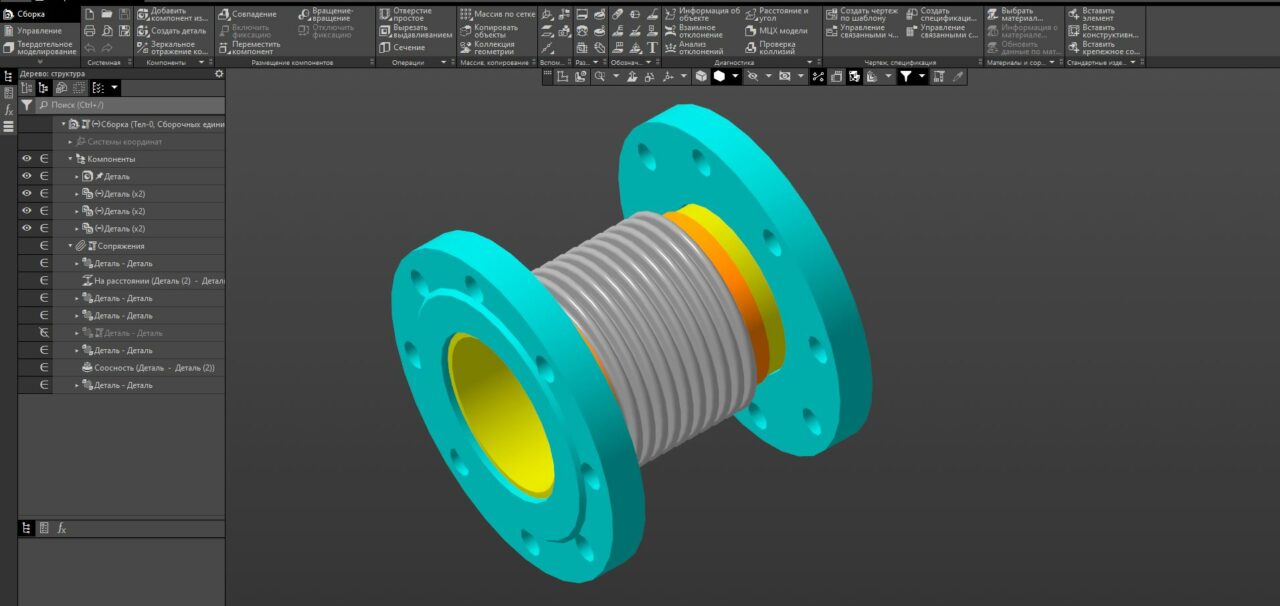
Task: Click the printer icon in Системная group
Action: pos(89,31)
